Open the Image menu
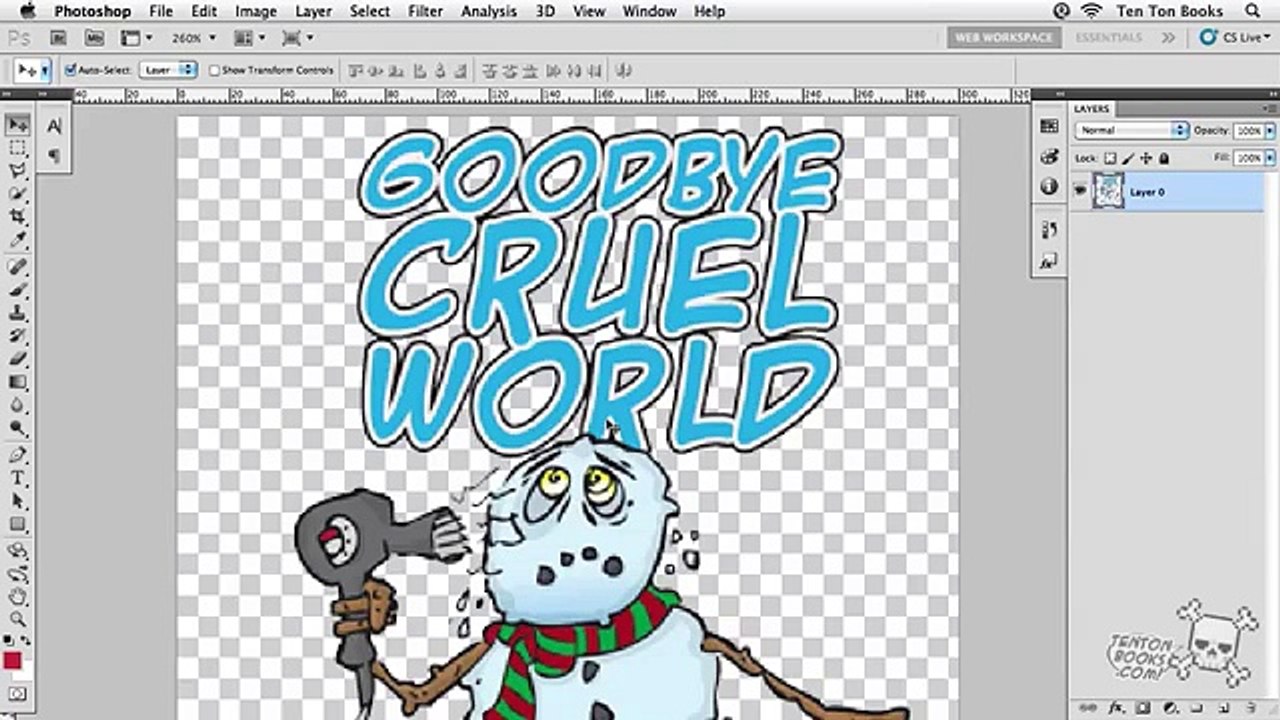 [x=256, y=11]
